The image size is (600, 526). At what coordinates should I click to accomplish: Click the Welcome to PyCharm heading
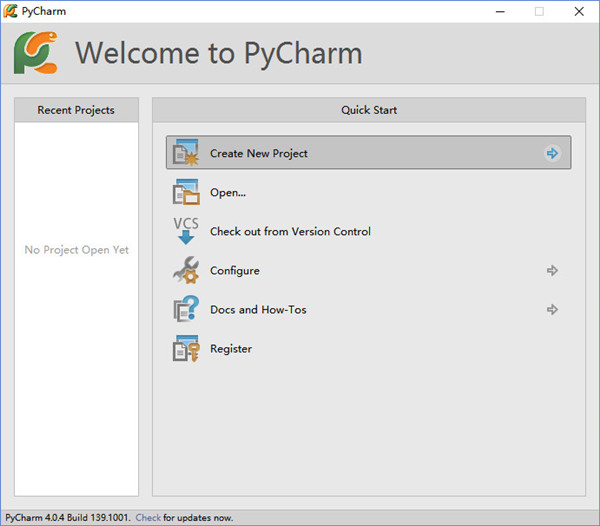point(218,53)
